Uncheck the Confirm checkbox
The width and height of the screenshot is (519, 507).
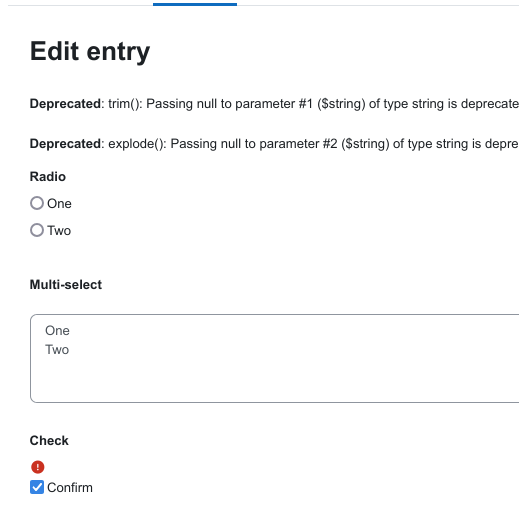[37, 487]
